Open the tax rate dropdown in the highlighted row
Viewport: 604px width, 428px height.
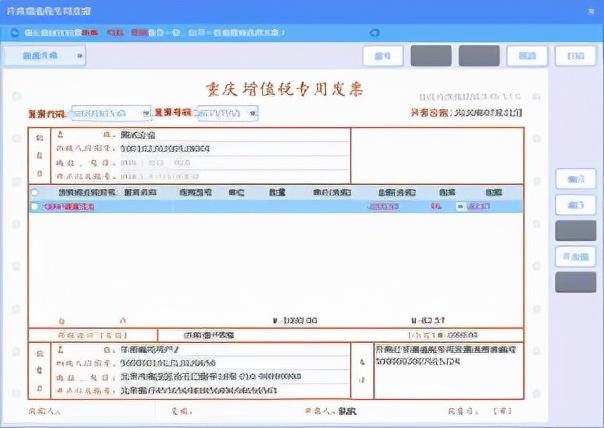pos(460,206)
